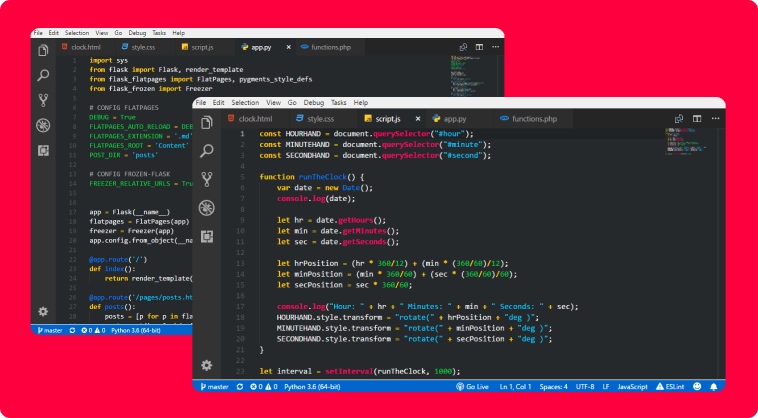The height and width of the screenshot is (418, 758).
Task: Start Go Live server
Action: [x=472, y=387]
